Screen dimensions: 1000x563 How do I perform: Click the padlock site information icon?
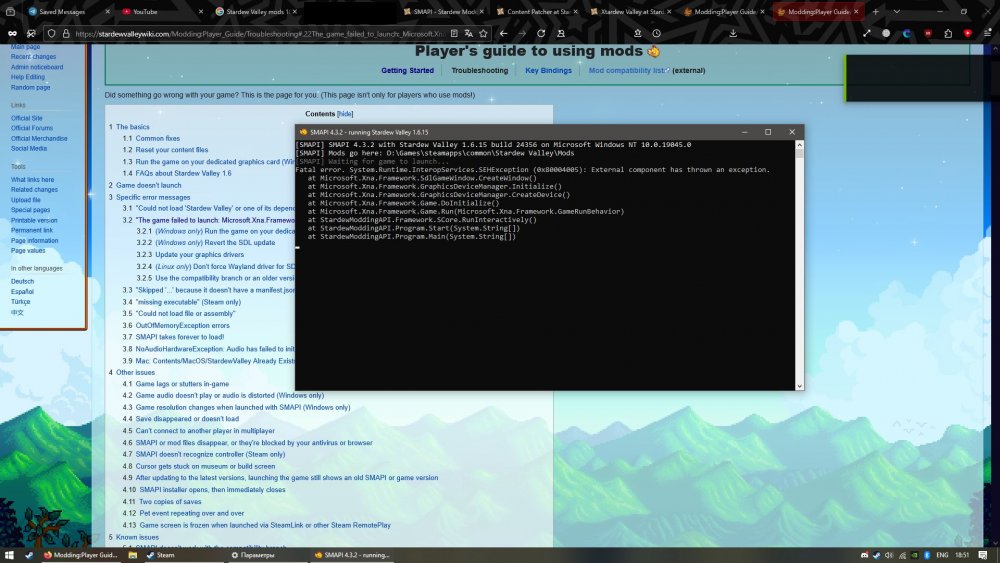click(x=66, y=33)
